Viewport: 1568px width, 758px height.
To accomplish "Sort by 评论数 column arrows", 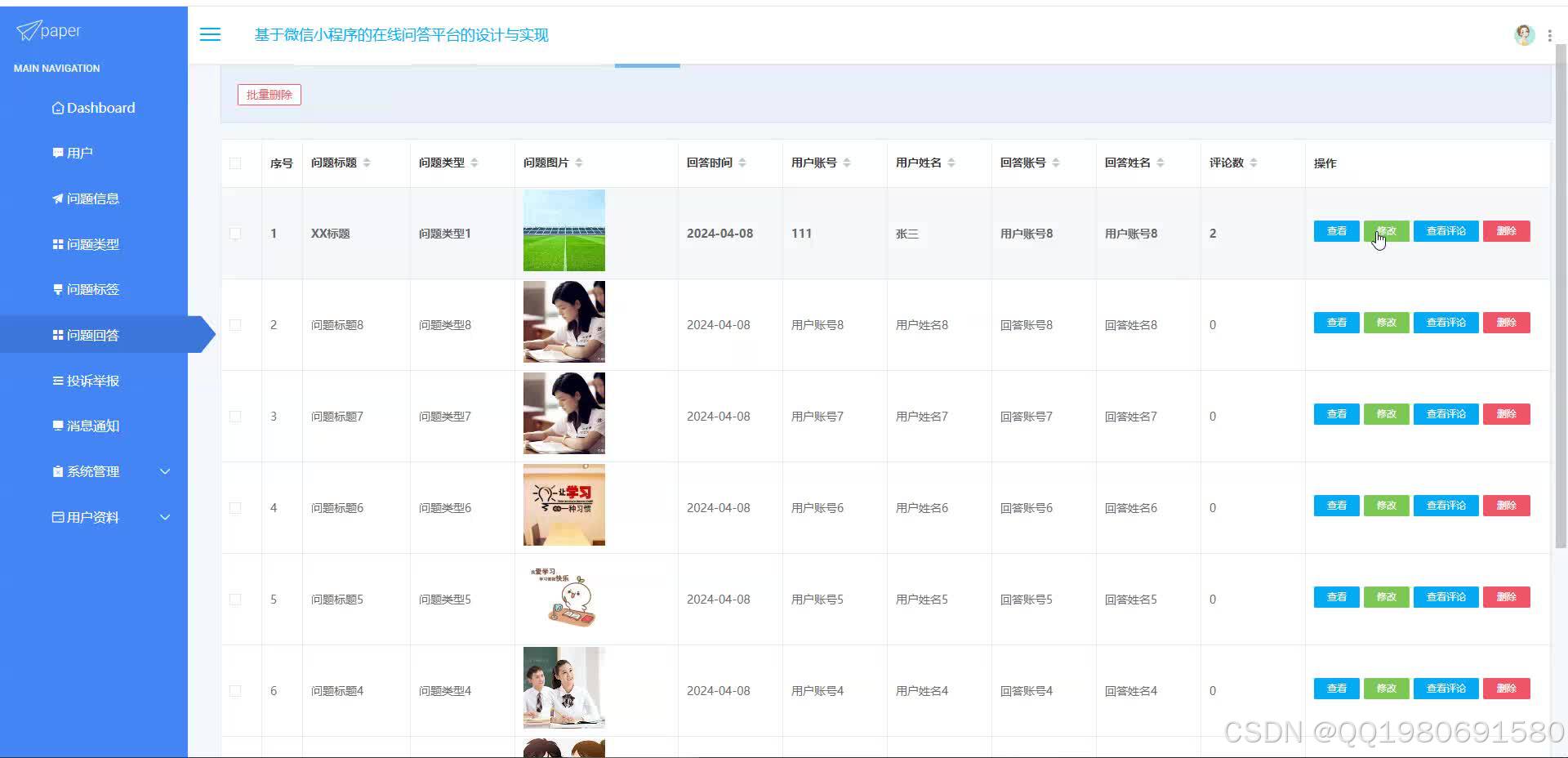I will pyautogui.click(x=1254, y=163).
